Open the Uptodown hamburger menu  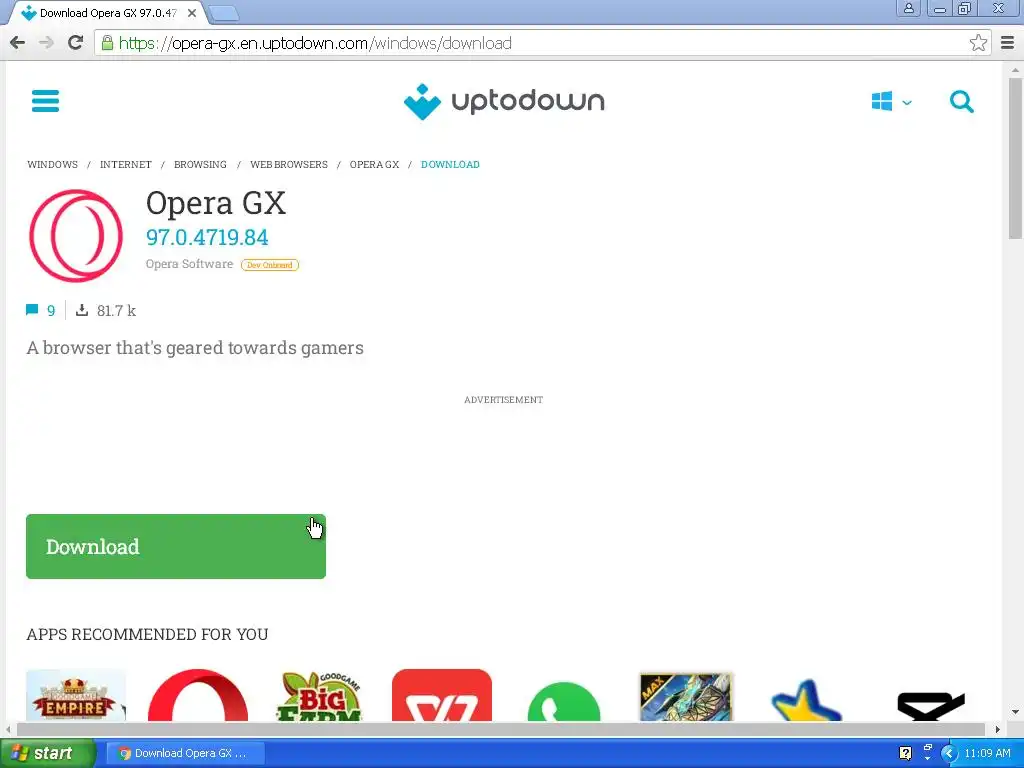coord(45,101)
